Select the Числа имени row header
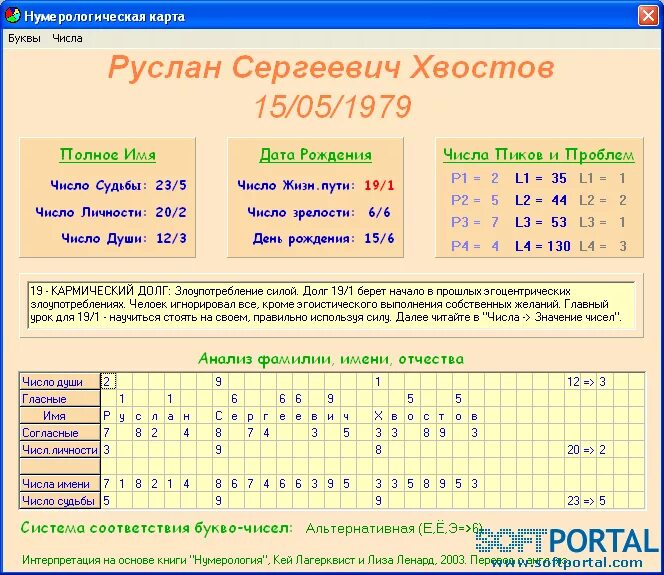 coord(59,483)
